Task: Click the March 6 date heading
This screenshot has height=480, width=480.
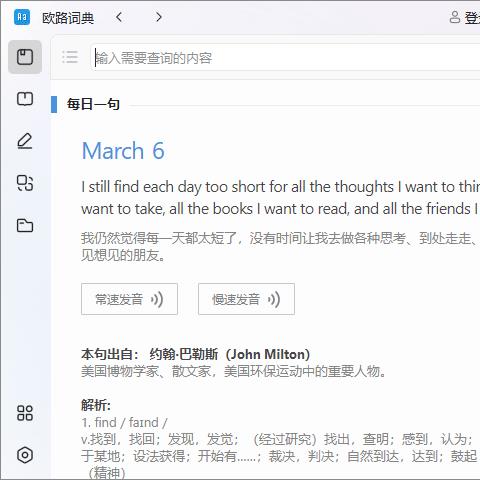Action: (123, 151)
